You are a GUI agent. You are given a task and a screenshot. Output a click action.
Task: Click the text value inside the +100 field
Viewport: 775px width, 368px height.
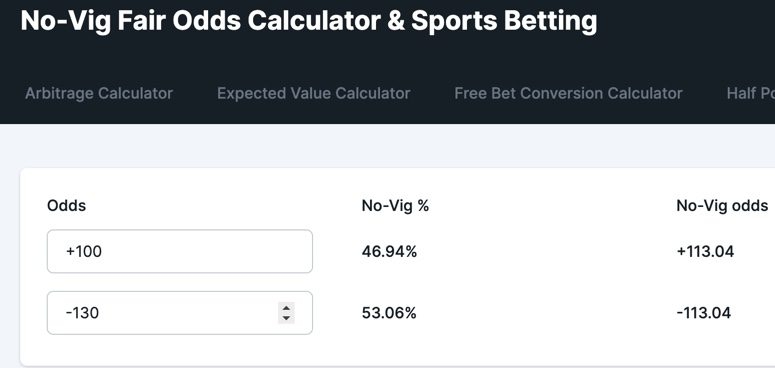[84, 252]
